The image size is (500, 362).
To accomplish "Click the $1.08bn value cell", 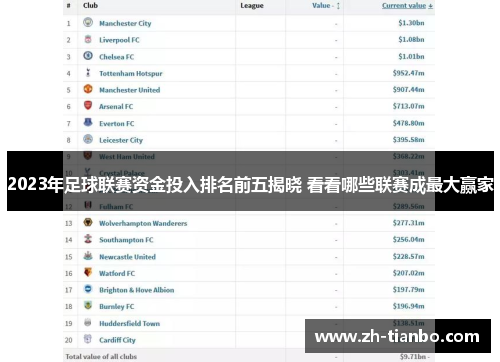I will (411, 40).
